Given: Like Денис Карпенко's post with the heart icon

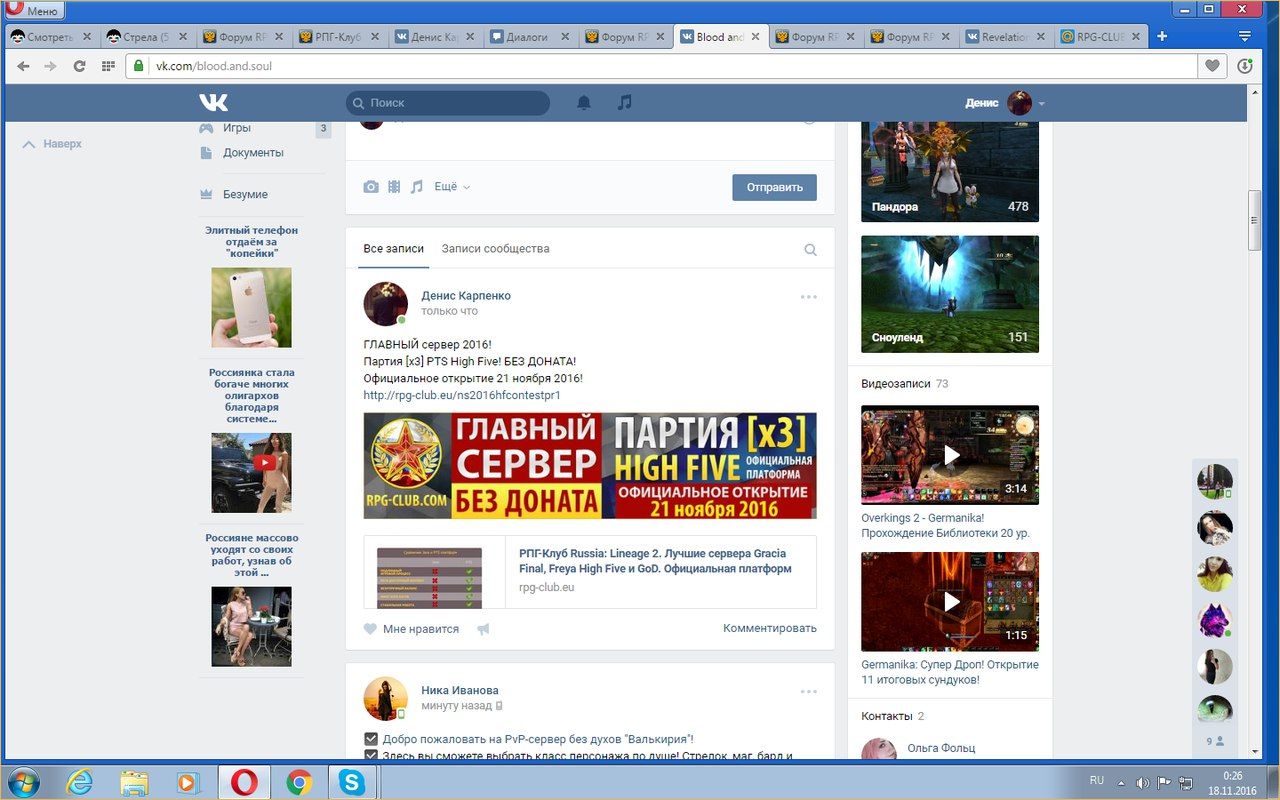Looking at the screenshot, I should tap(371, 629).
